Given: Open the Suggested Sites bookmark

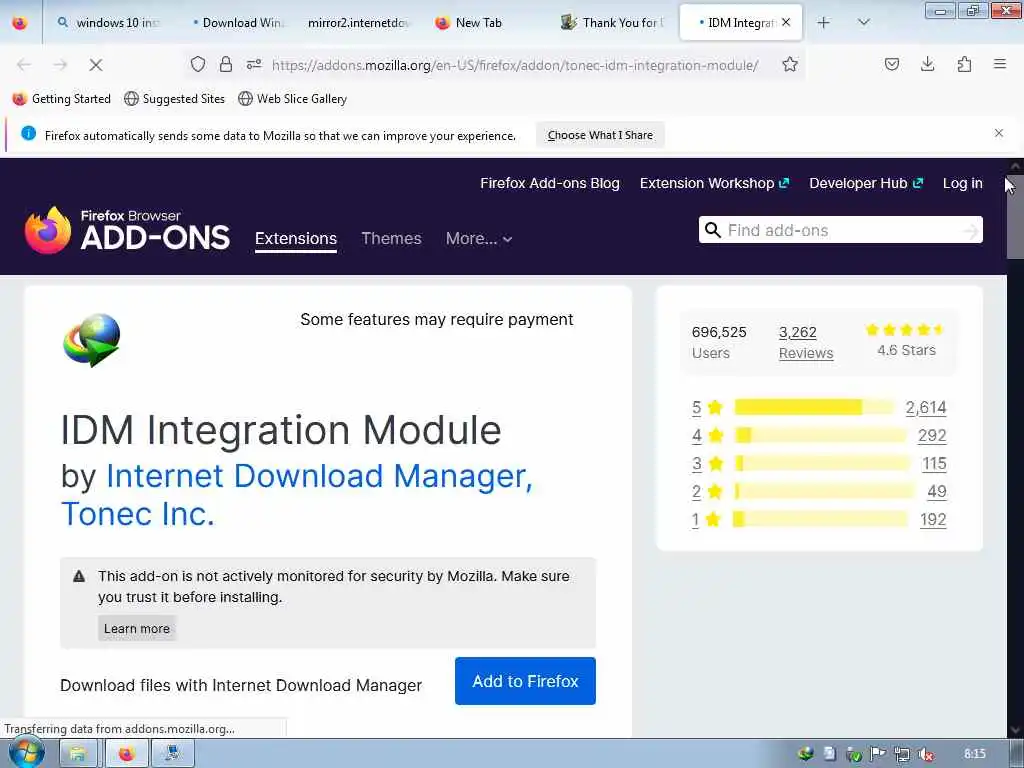Looking at the screenshot, I should 174,99.
